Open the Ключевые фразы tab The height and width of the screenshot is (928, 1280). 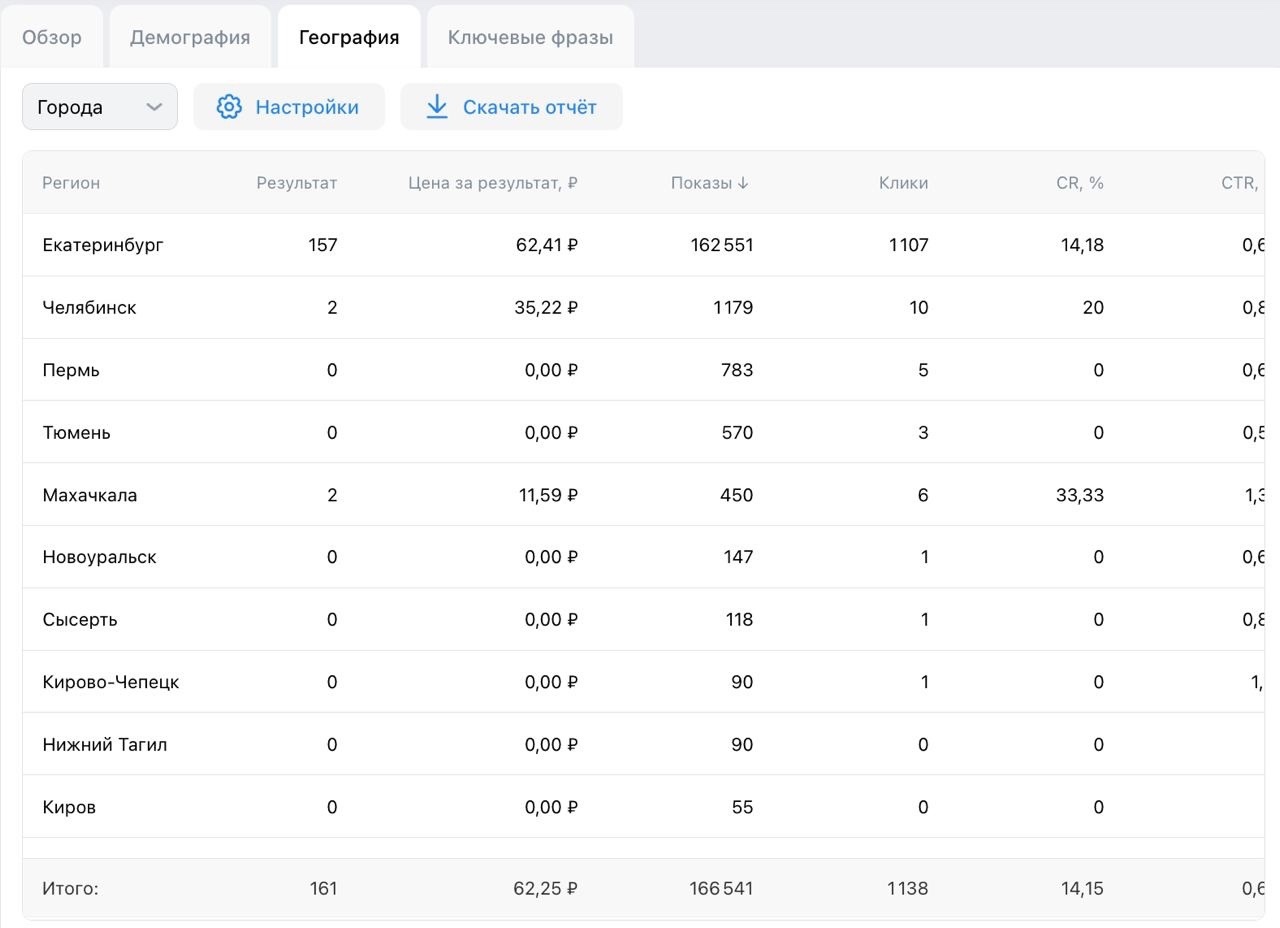(530, 37)
